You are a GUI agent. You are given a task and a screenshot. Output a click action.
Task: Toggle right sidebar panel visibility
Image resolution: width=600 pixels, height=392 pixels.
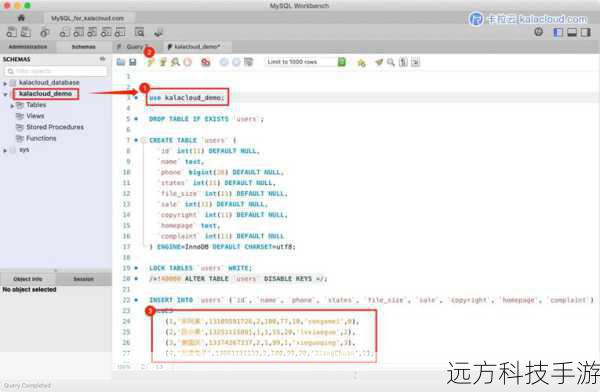click(x=586, y=32)
